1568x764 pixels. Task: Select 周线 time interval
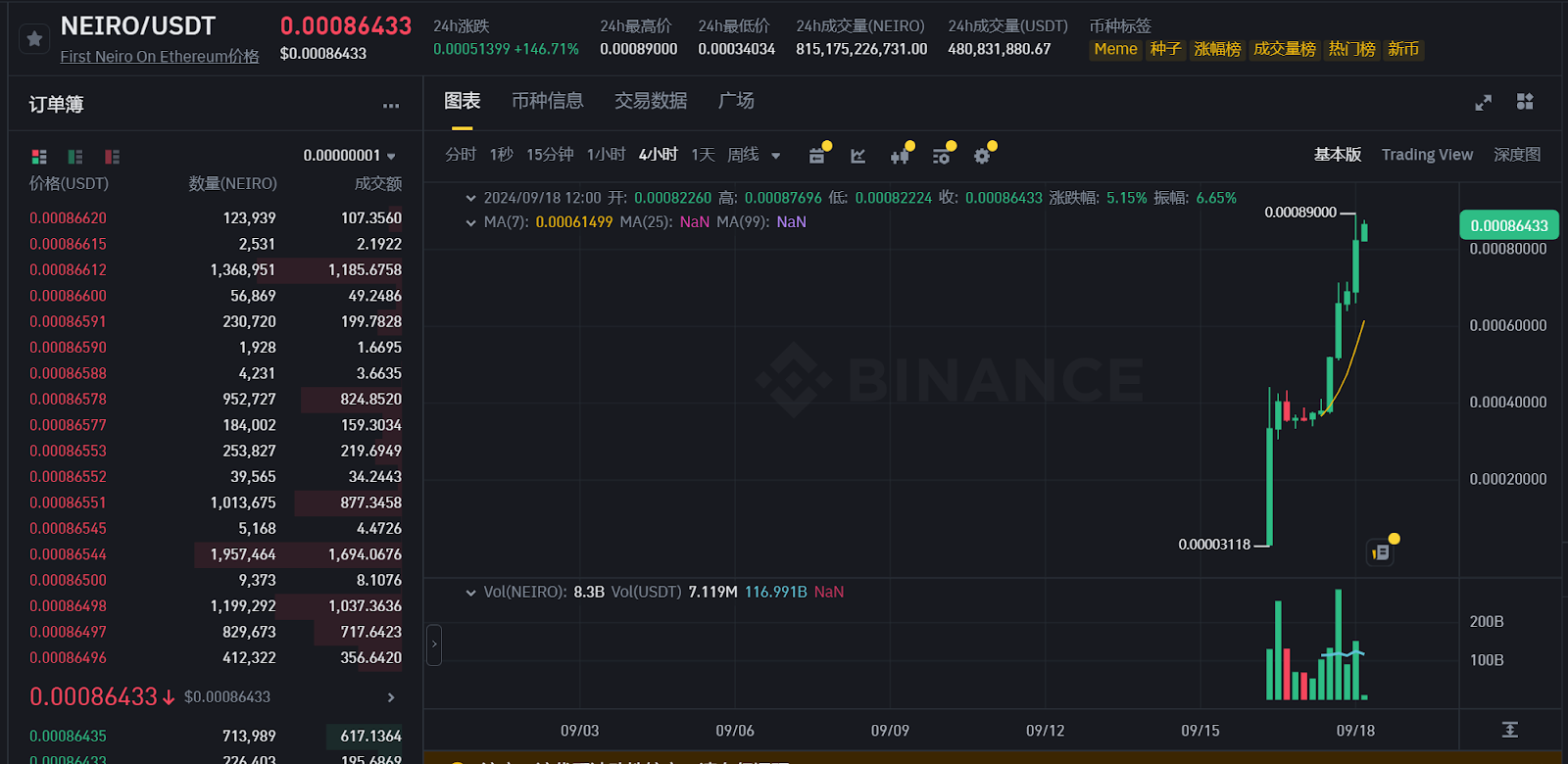743,155
